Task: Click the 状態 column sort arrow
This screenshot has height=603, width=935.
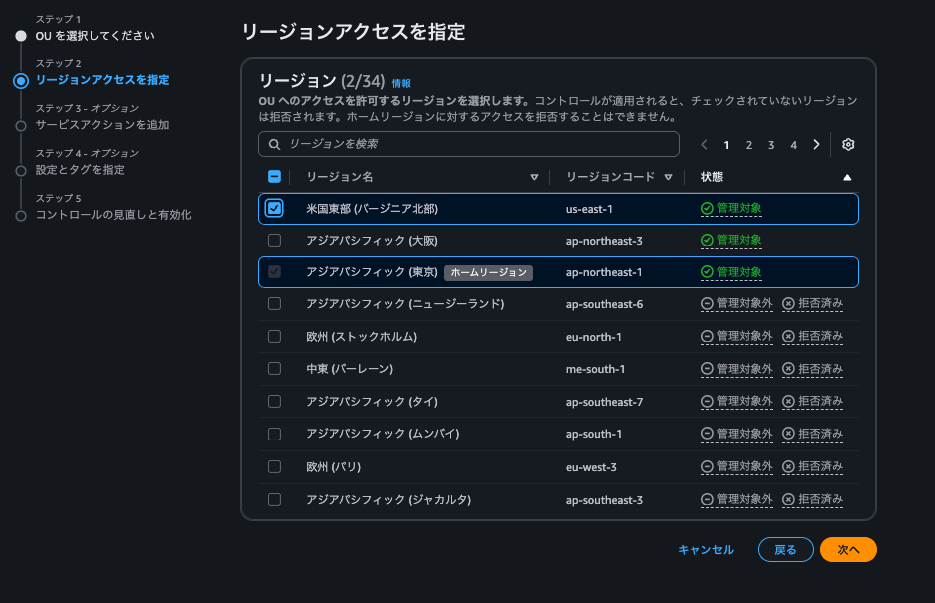Action: [847, 177]
